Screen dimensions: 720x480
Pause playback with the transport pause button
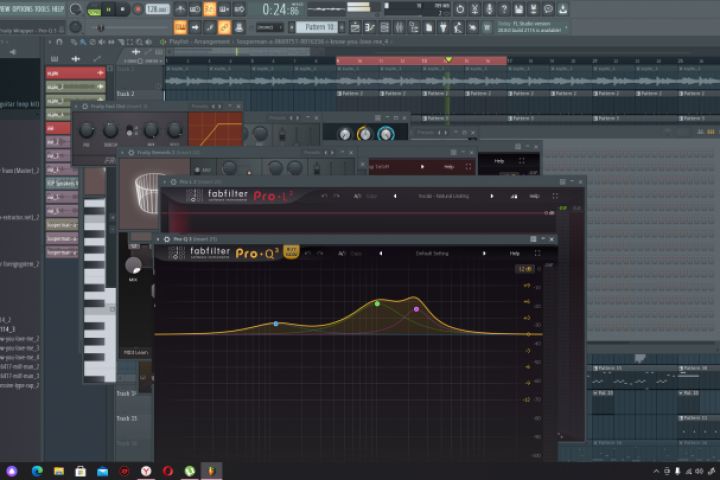pyautogui.click(x=108, y=9)
